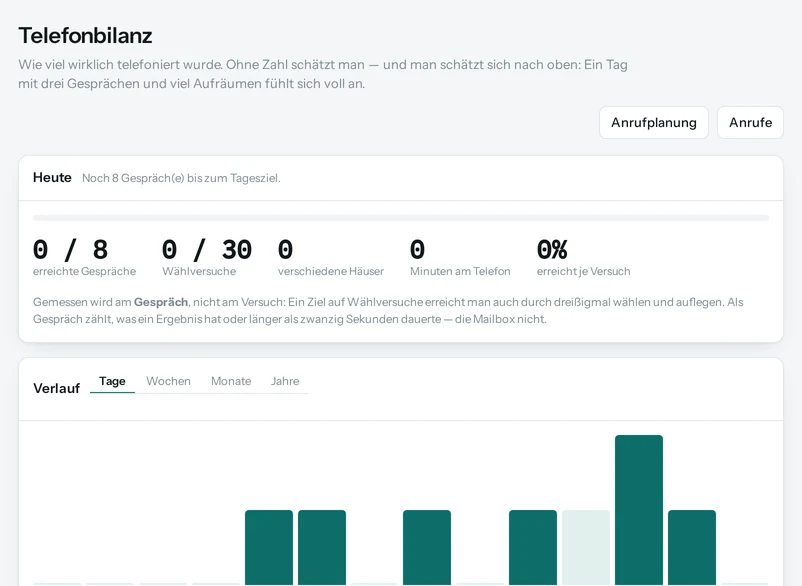Viewport: 802px width, 586px height.
Task: Click the light green chart bar
Action: [x=586, y=547]
